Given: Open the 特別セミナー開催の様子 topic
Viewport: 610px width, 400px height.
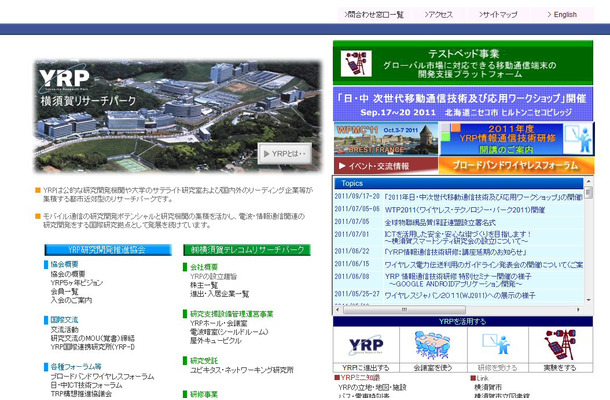Looking at the screenshot, I should pyautogui.click(x=458, y=280).
